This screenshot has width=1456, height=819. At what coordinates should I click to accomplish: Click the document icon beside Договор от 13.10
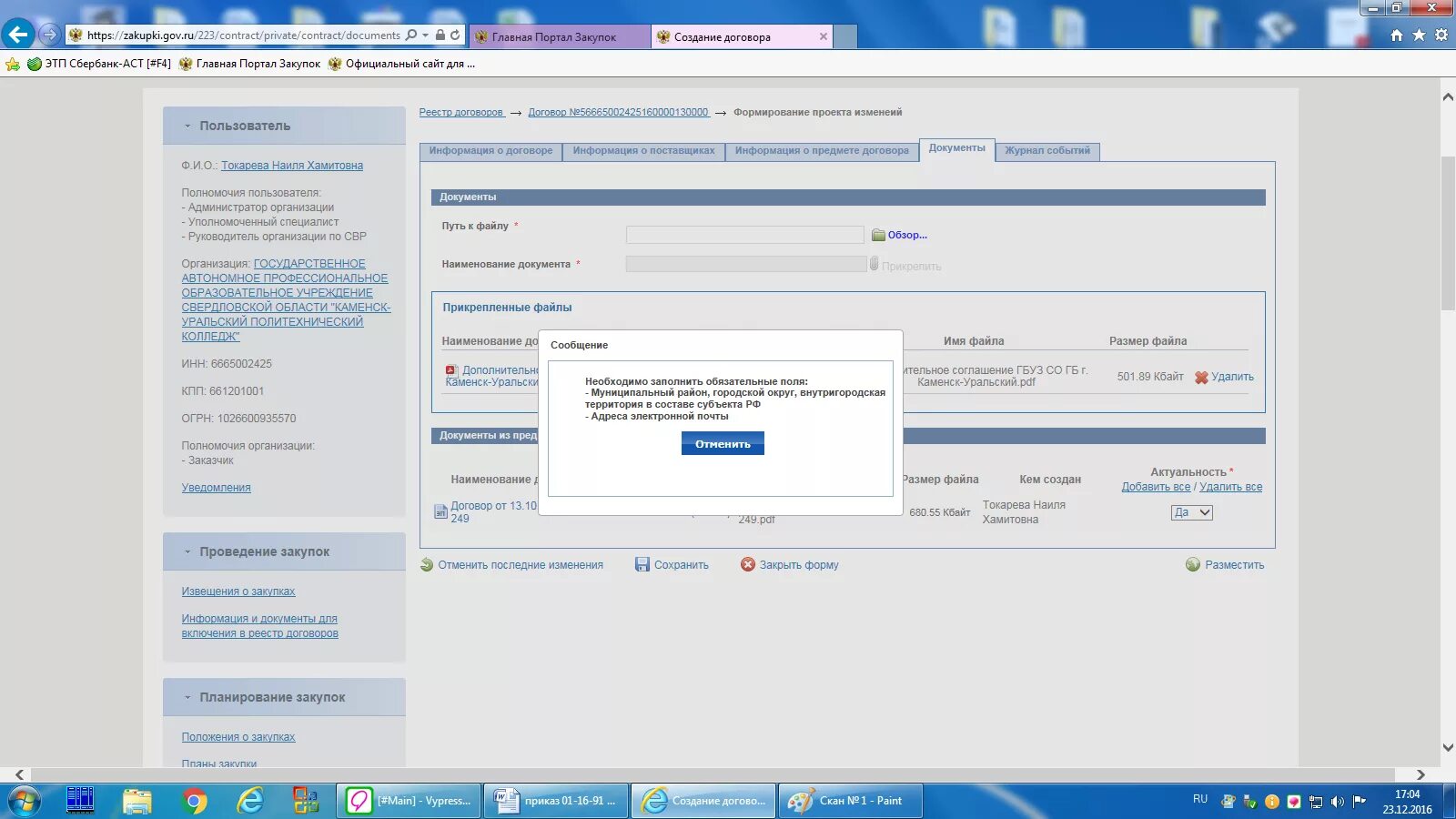click(x=440, y=512)
